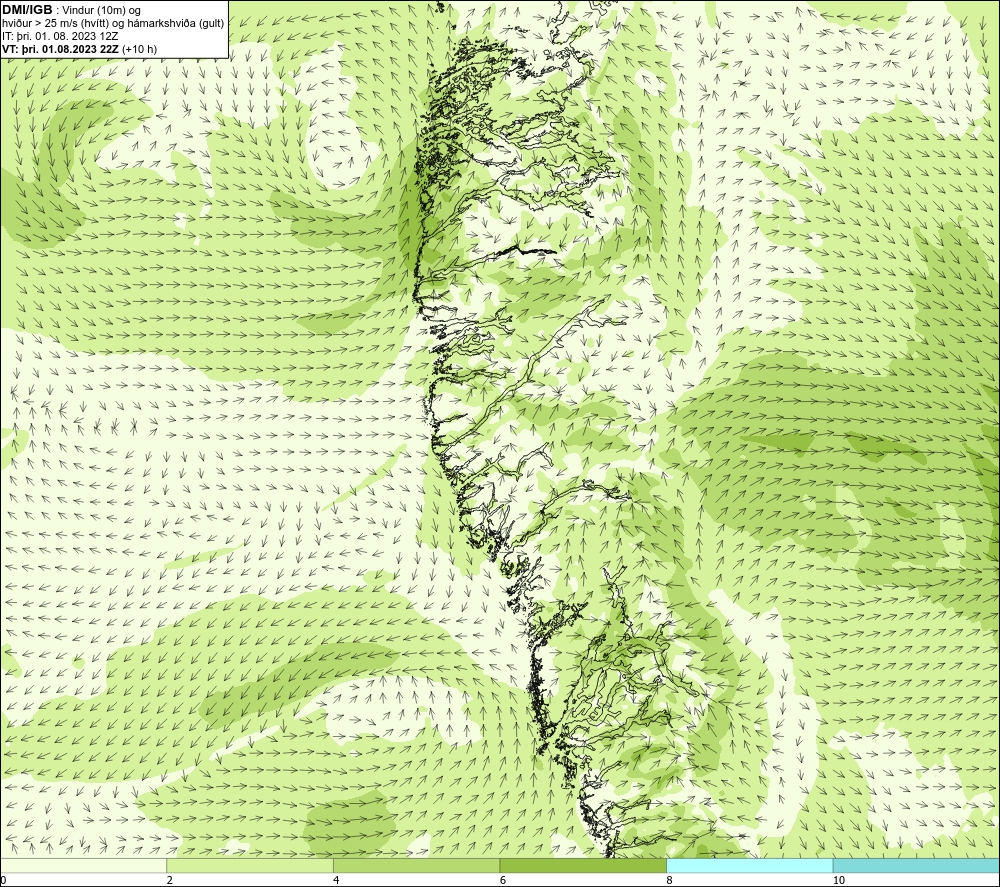Click the scale label '10'
1000x887 pixels.
[x=839, y=880]
